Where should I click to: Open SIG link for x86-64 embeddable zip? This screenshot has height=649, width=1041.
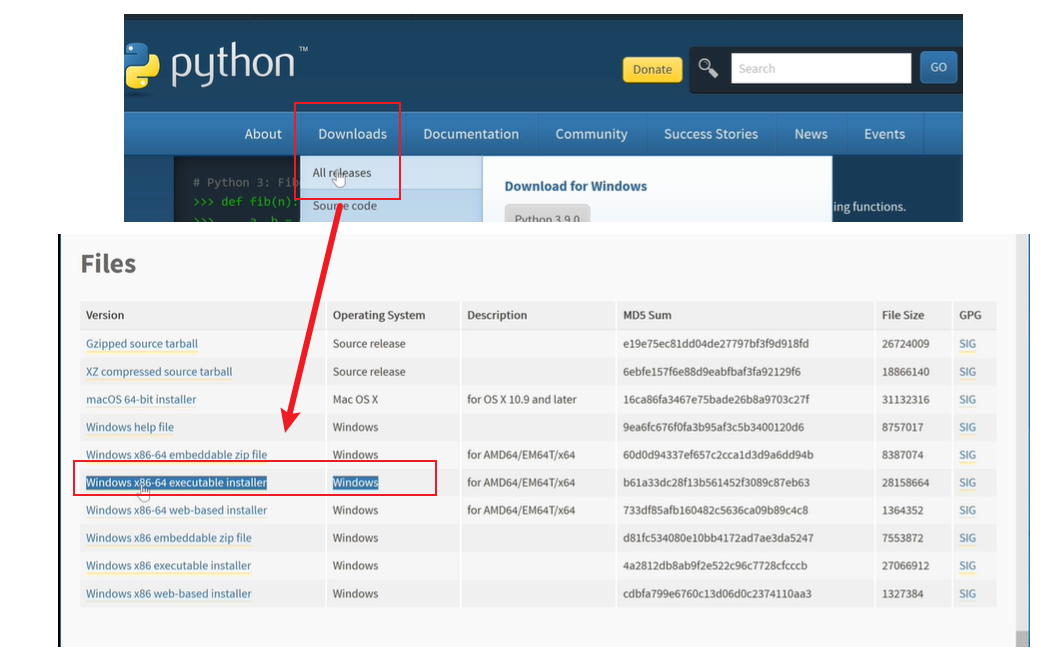tap(967, 455)
